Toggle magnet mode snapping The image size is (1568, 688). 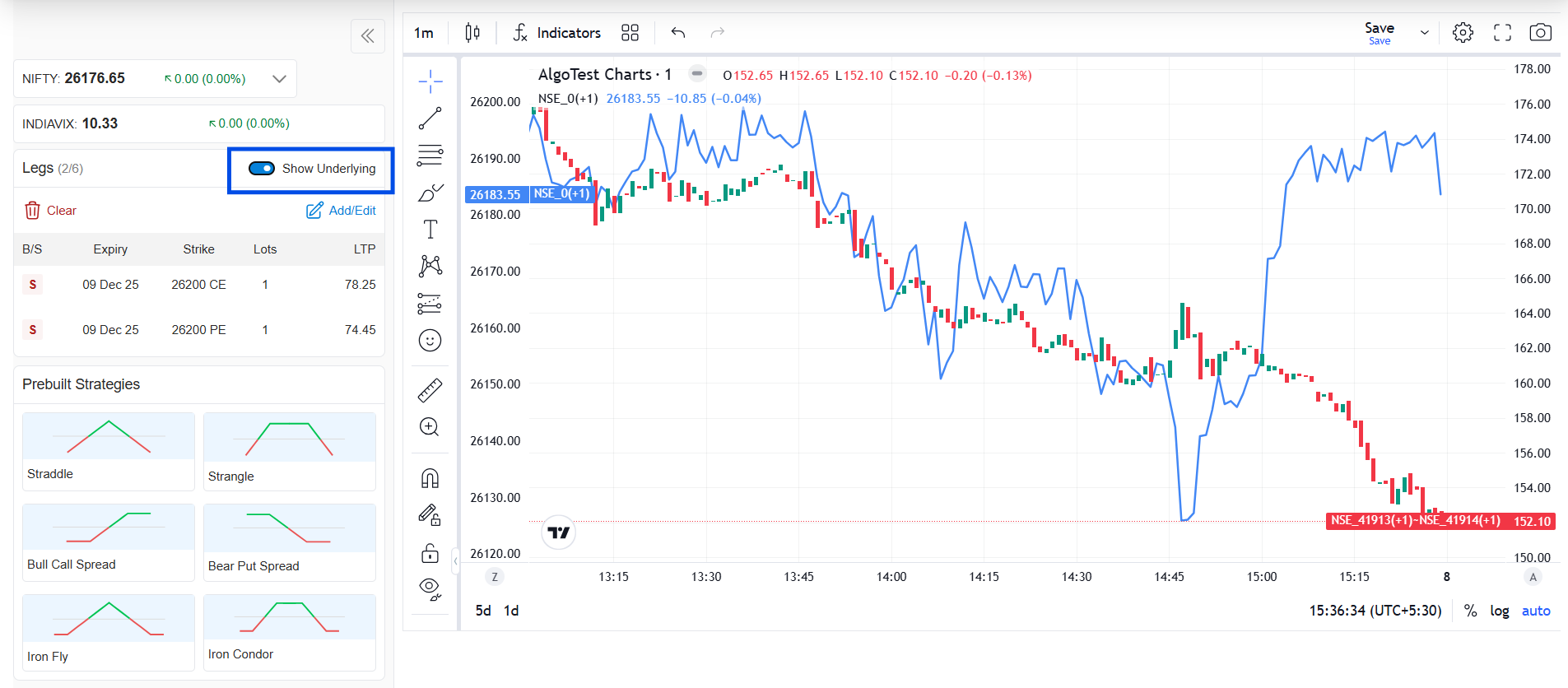[430, 478]
